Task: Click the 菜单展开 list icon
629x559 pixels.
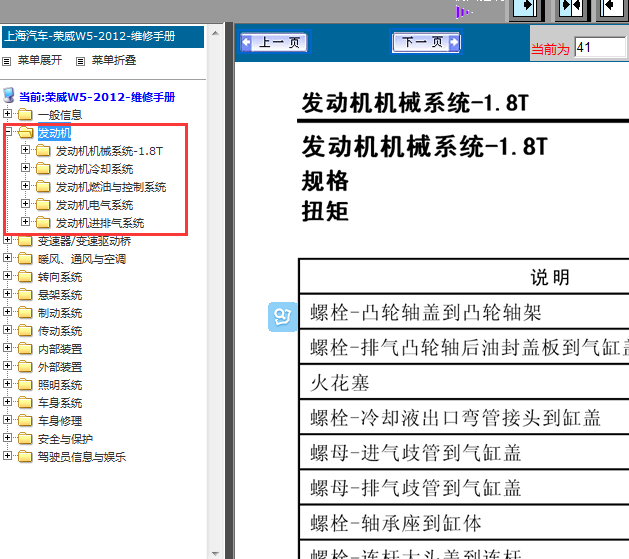Action: tap(6, 61)
